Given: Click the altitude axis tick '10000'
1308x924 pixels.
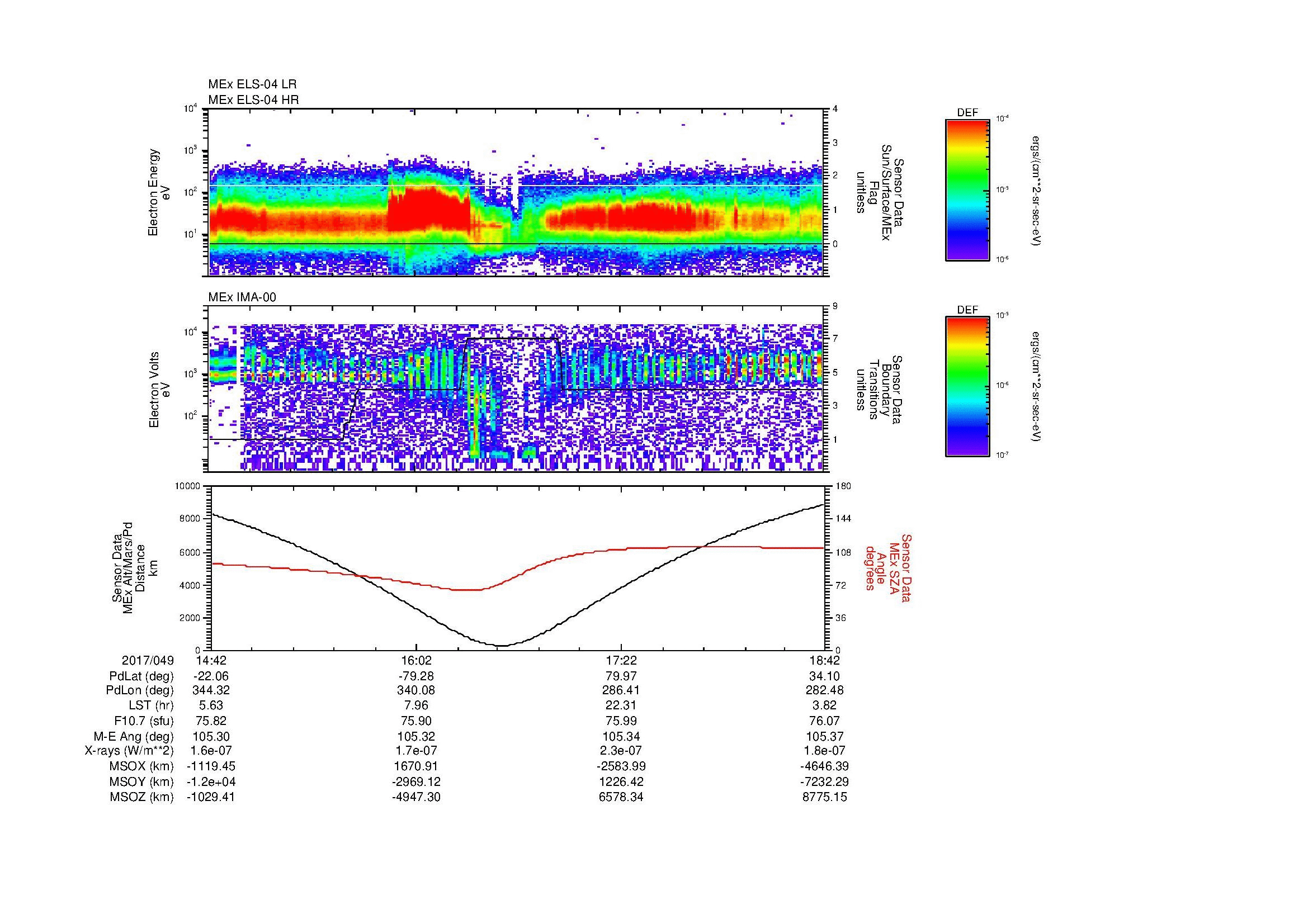Looking at the screenshot, I should click(x=188, y=486).
